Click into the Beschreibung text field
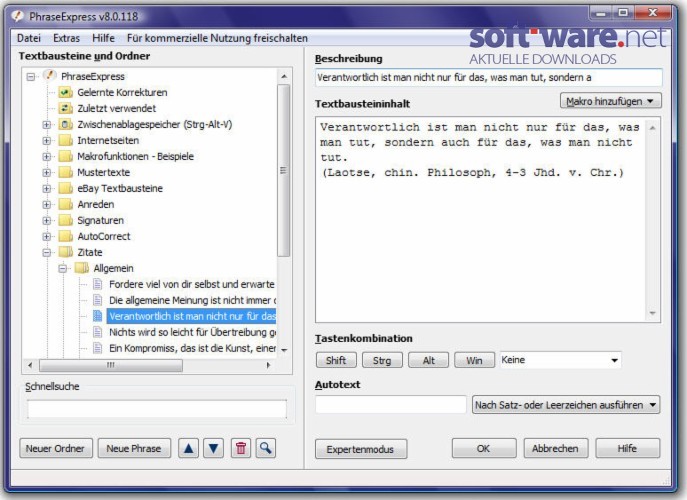The height and width of the screenshot is (500, 687). [489, 78]
